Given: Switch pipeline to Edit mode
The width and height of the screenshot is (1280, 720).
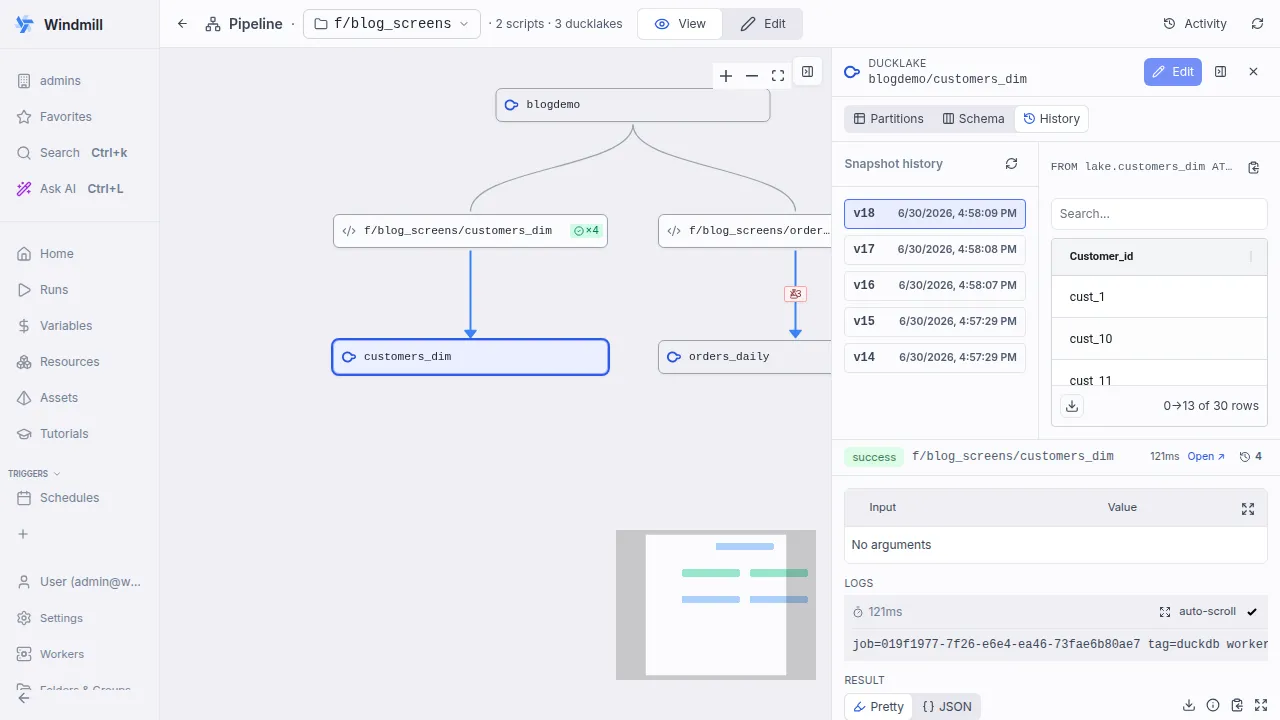Looking at the screenshot, I should click(x=763, y=24).
